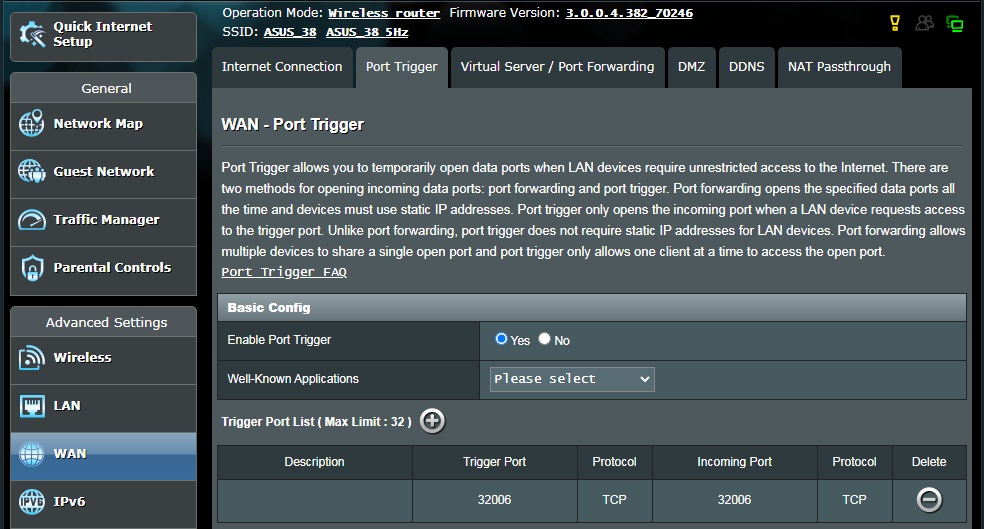Open Guest Network settings
984x529 pixels.
pyautogui.click(x=104, y=171)
